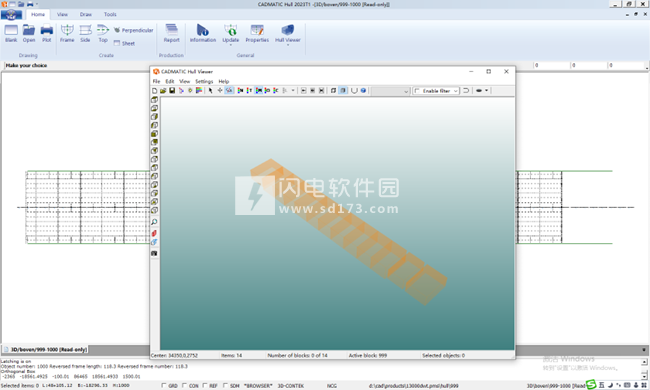The height and width of the screenshot is (390, 650).
Task: Switch to the Draw ribbon tab
Action: [x=86, y=15]
